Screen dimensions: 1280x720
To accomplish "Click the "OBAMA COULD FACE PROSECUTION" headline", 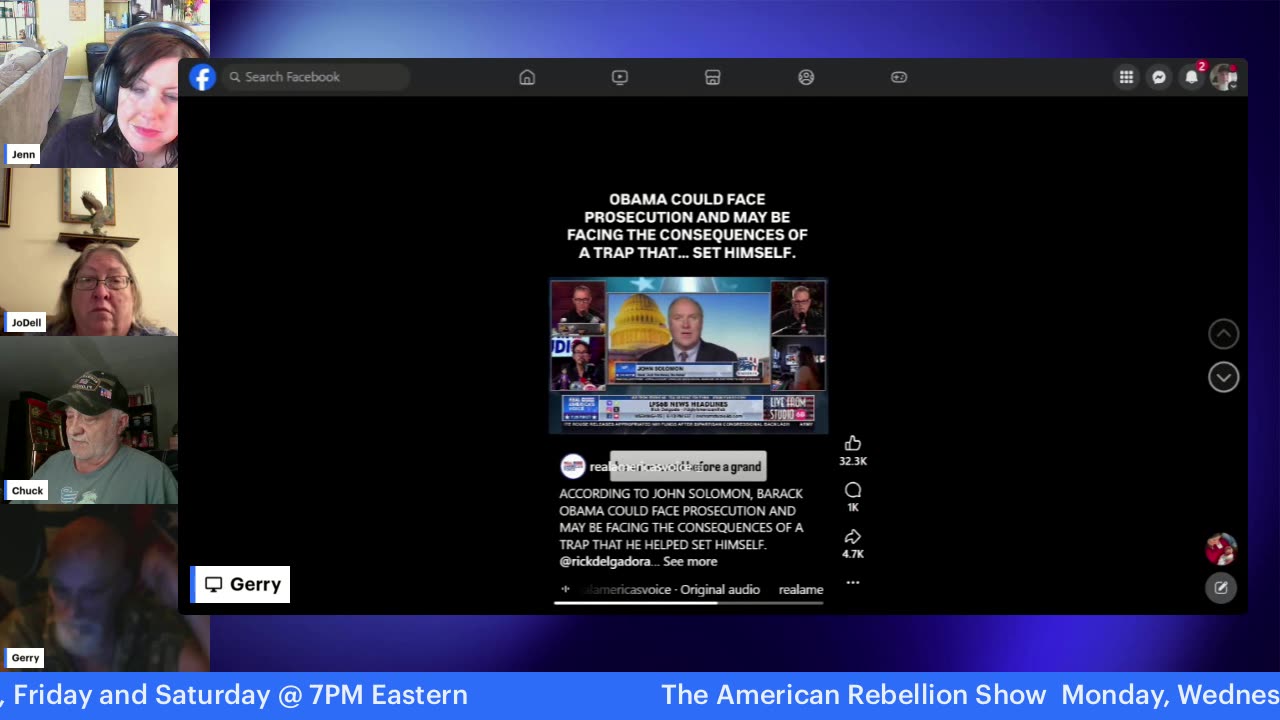I will point(687,226).
